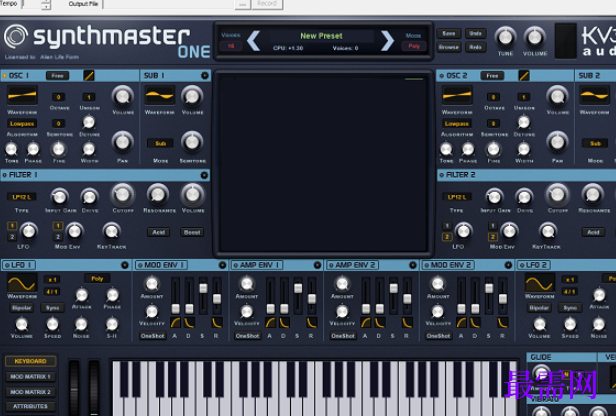This screenshot has height=416, width=616.
Task: Click the OSC 2 waveform display
Action: coord(457,95)
